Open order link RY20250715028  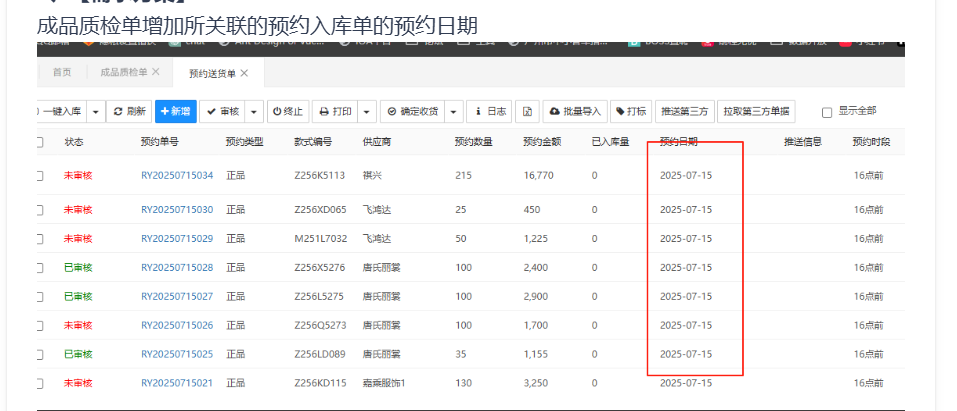tap(177, 267)
